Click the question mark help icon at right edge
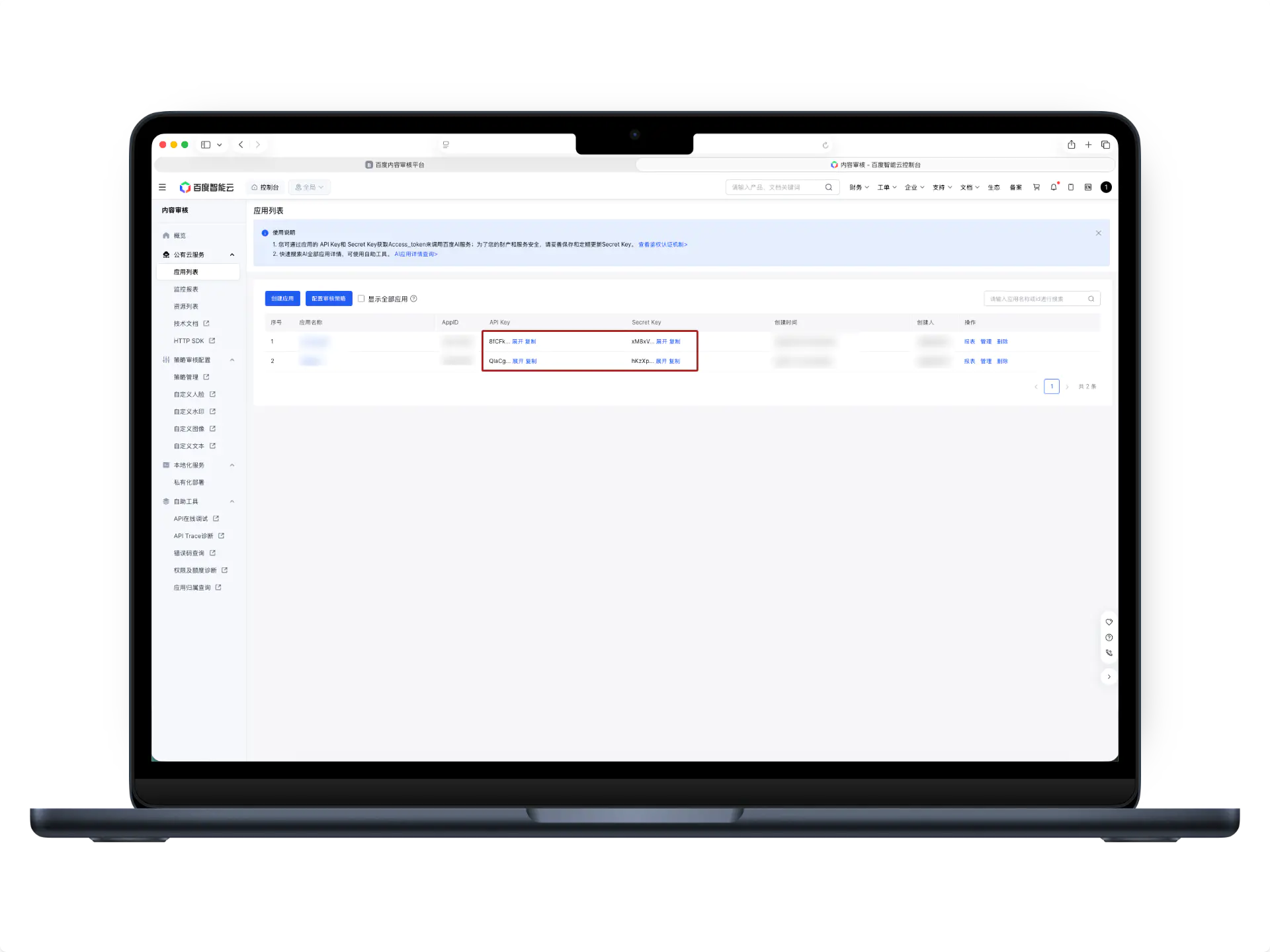Screen dimensions: 1270x952 [1109, 637]
